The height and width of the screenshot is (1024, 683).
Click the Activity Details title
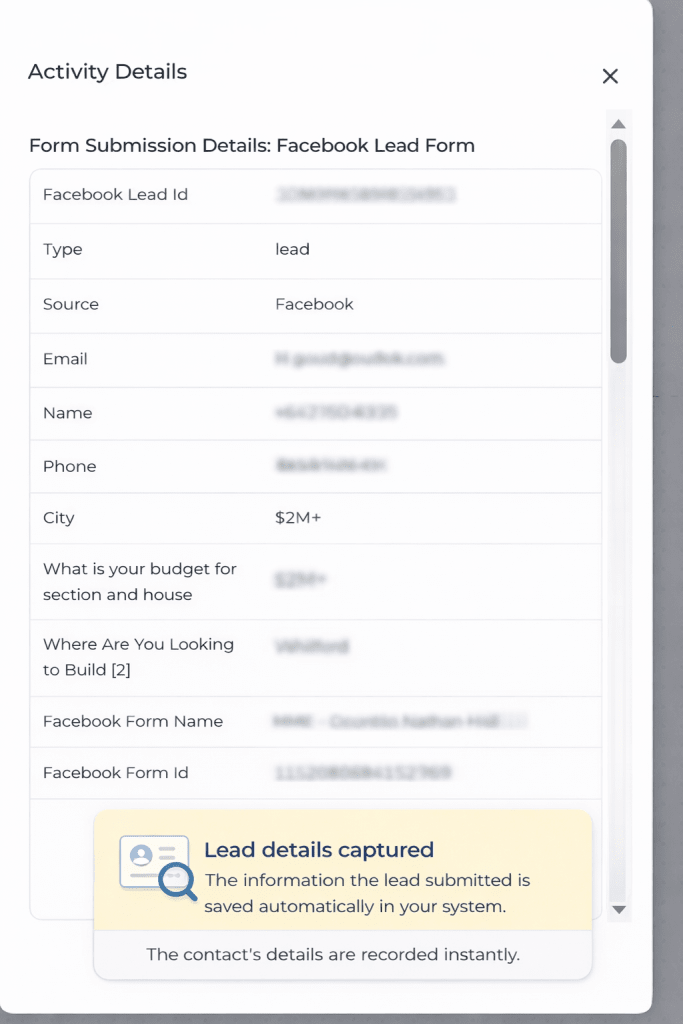[x=107, y=72]
